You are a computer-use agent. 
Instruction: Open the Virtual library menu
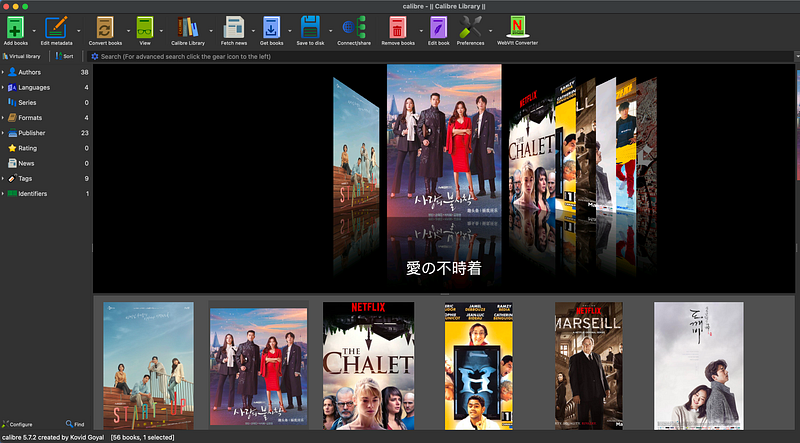(21, 56)
